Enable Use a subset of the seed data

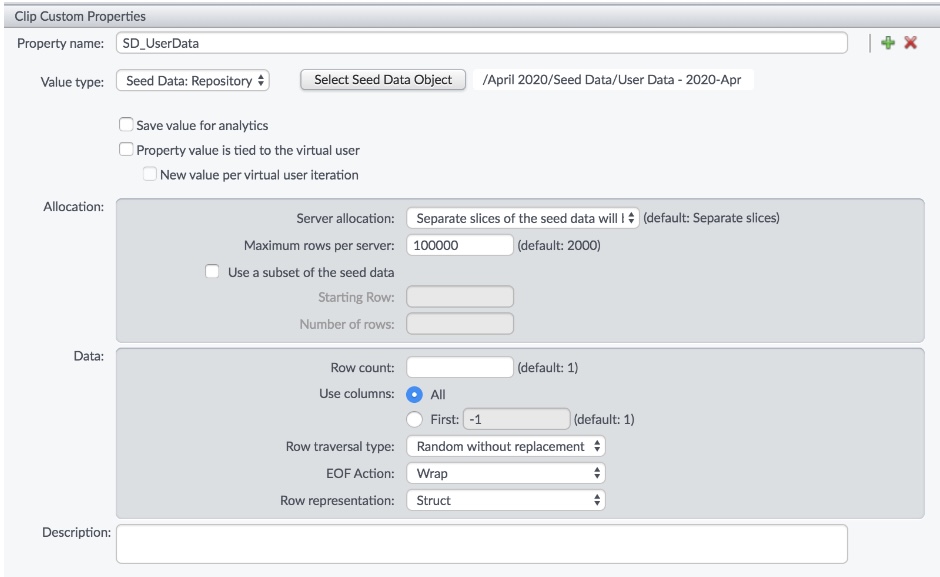pos(211,271)
